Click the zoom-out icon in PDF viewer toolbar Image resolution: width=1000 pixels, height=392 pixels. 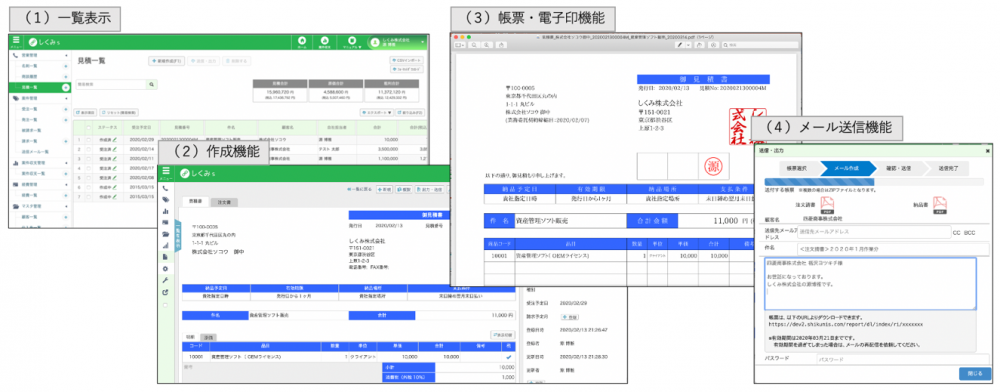coord(474,45)
